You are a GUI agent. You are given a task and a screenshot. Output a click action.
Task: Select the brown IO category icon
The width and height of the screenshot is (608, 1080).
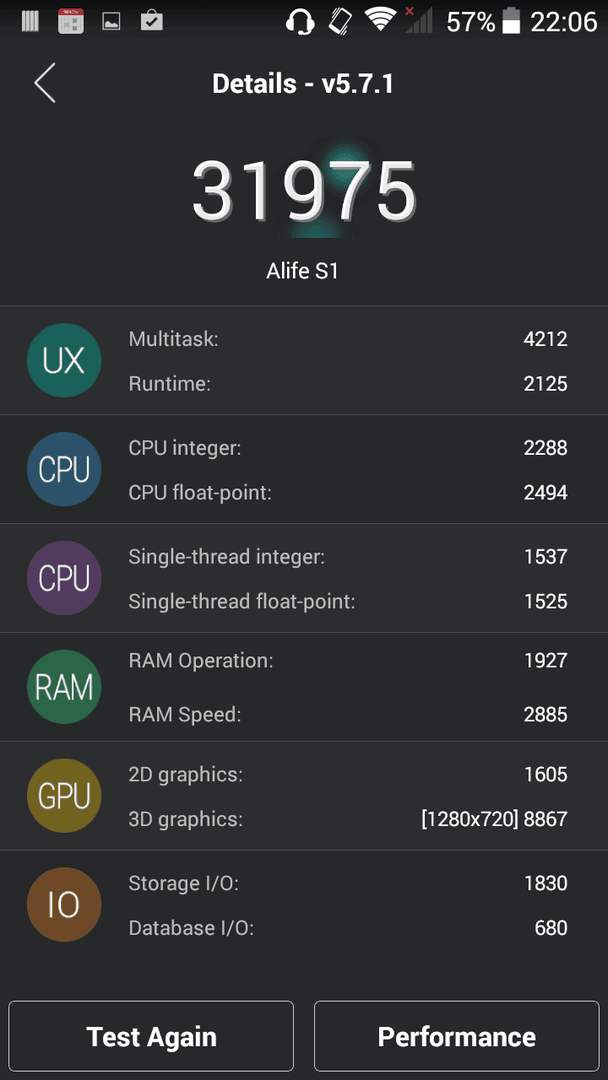click(64, 904)
